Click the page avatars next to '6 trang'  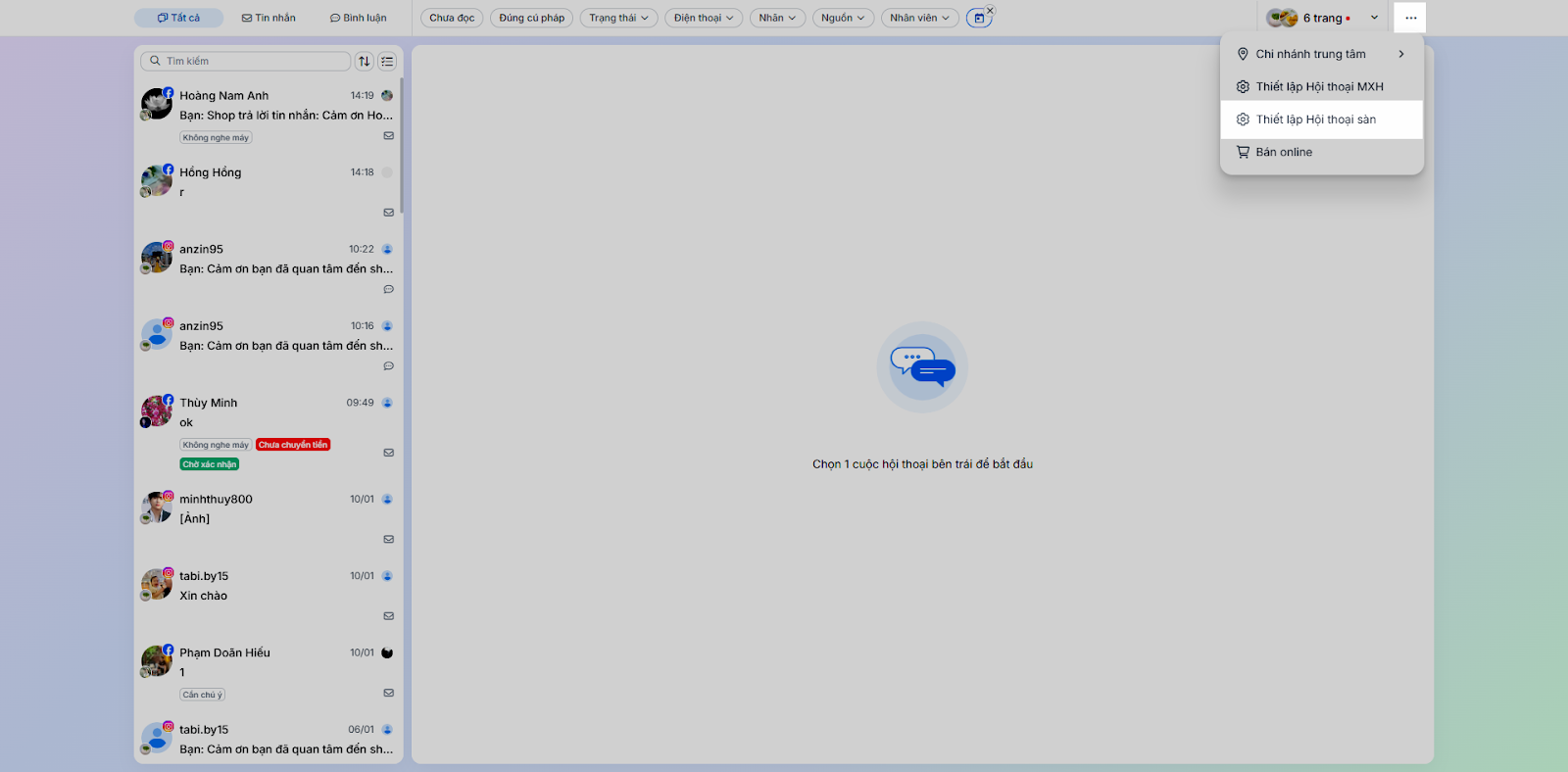[x=1282, y=18]
